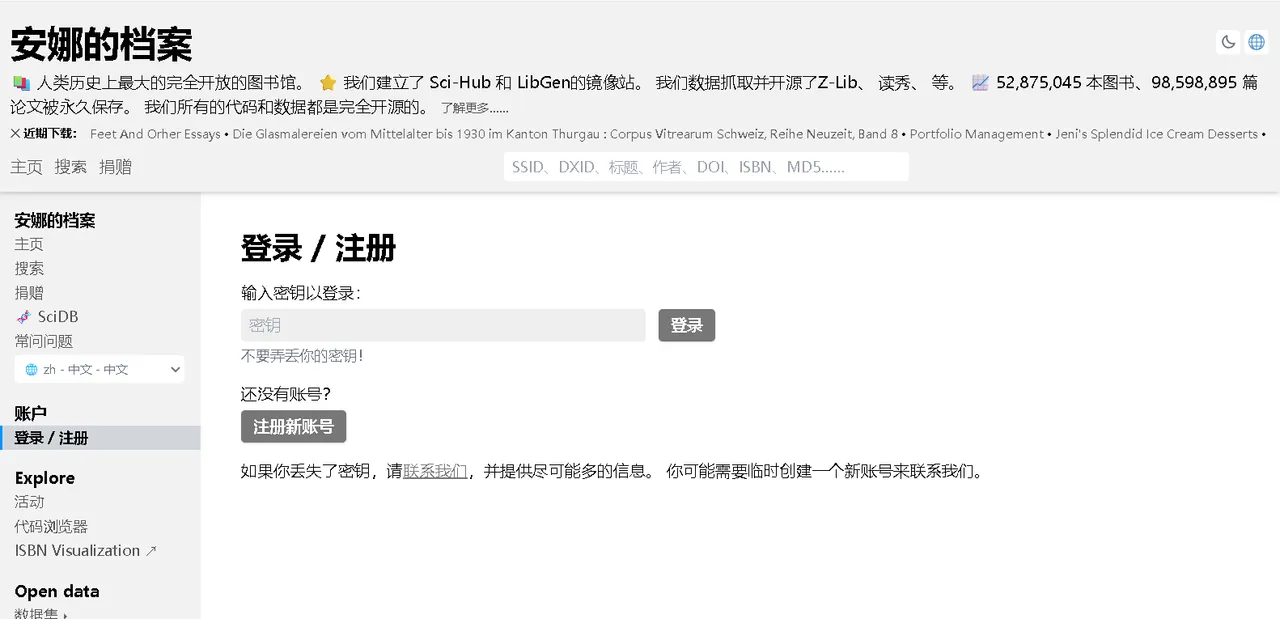Follow the 联系我们 link
Image resolution: width=1280 pixels, height=619 pixels.
(435, 471)
